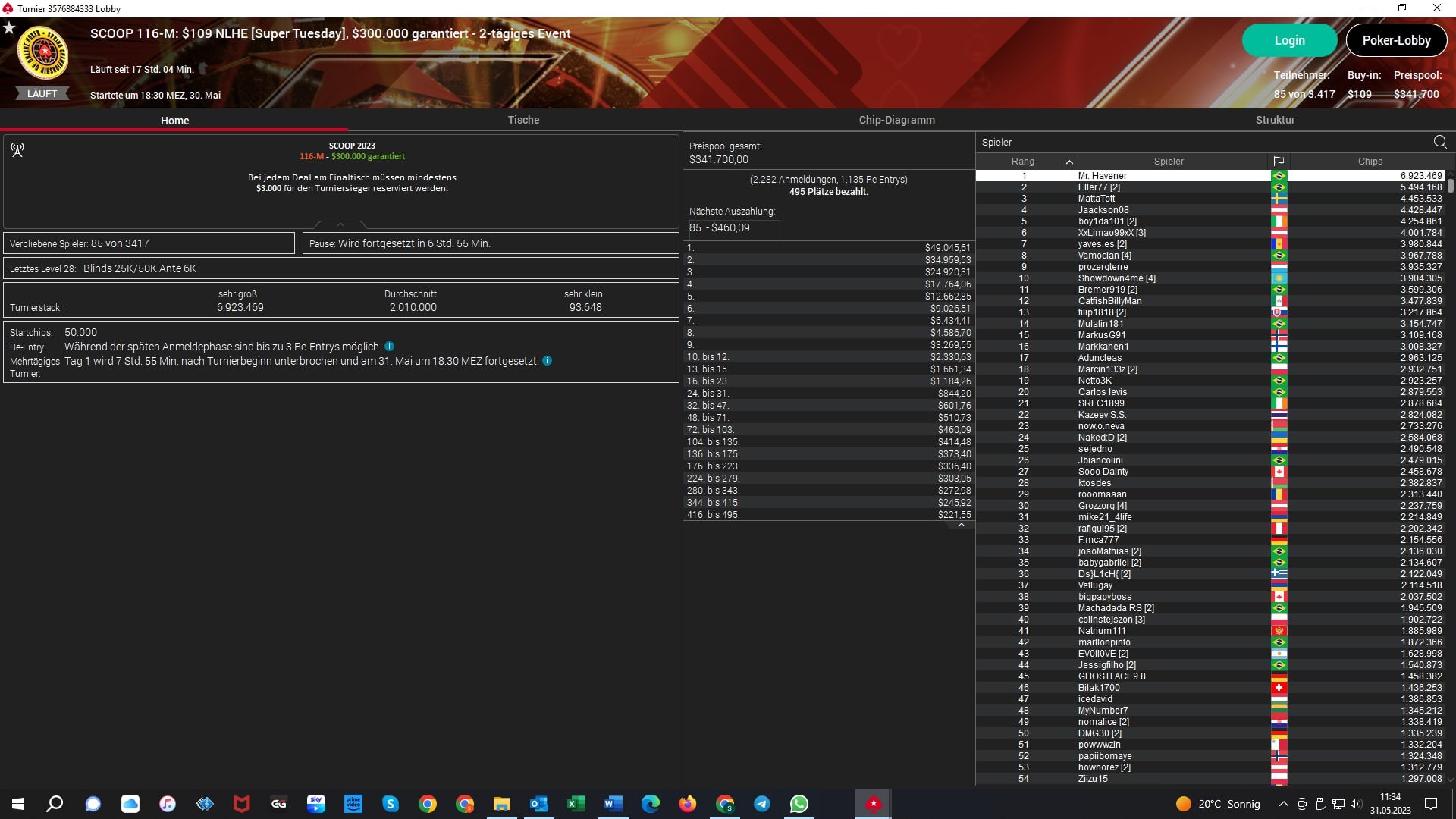The height and width of the screenshot is (819, 1456).
Task: Open PokerStars app in the taskbar
Action: point(874,804)
